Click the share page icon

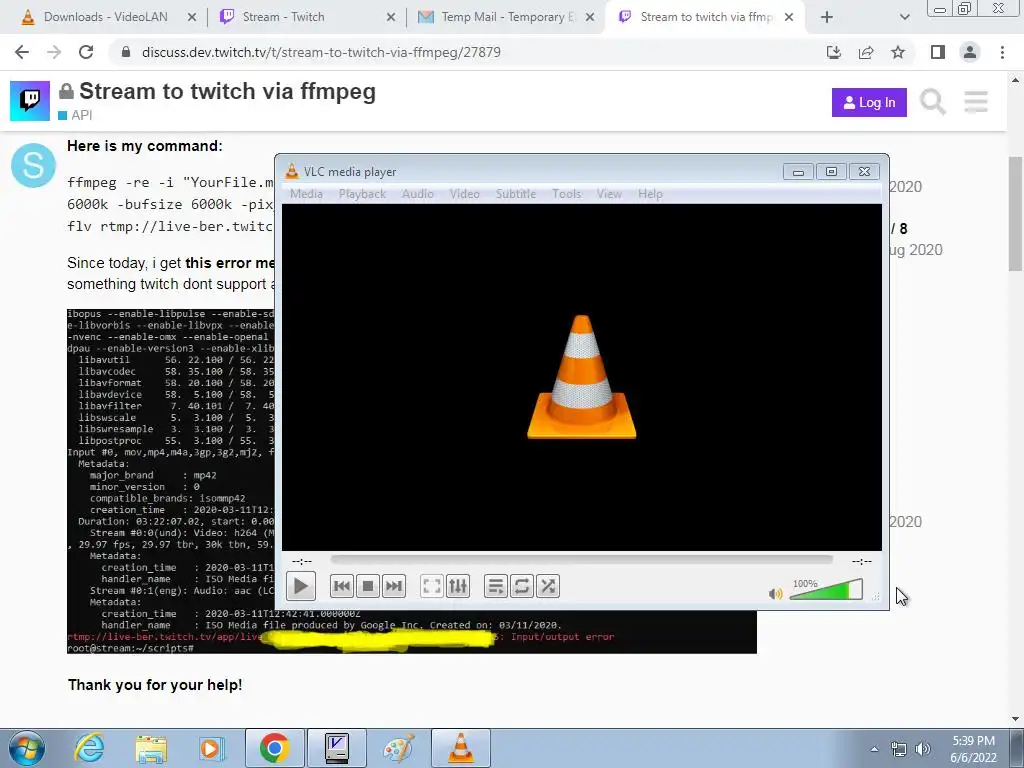click(x=866, y=52)
